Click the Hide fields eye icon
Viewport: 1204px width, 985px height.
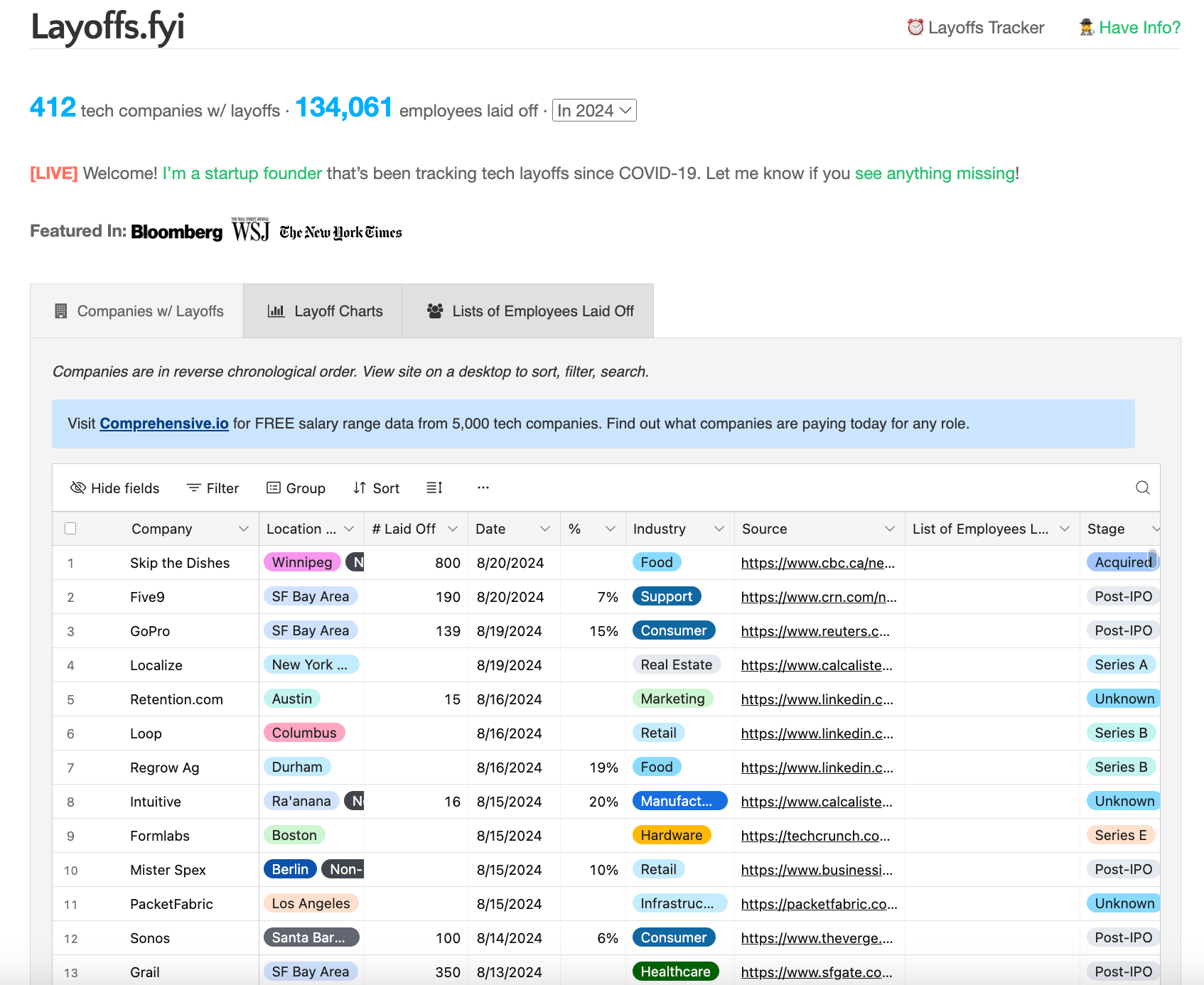pos(77,488)
